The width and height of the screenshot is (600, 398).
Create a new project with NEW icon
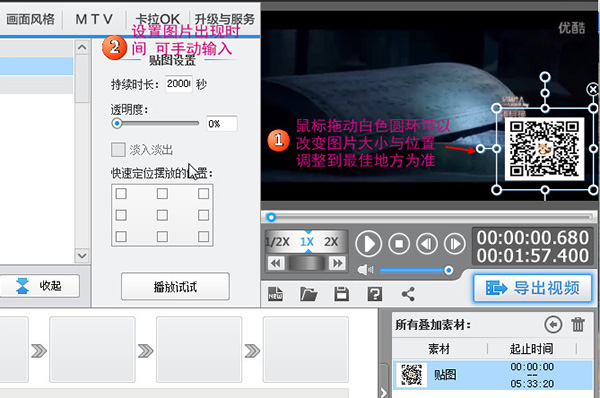(276, 294)
